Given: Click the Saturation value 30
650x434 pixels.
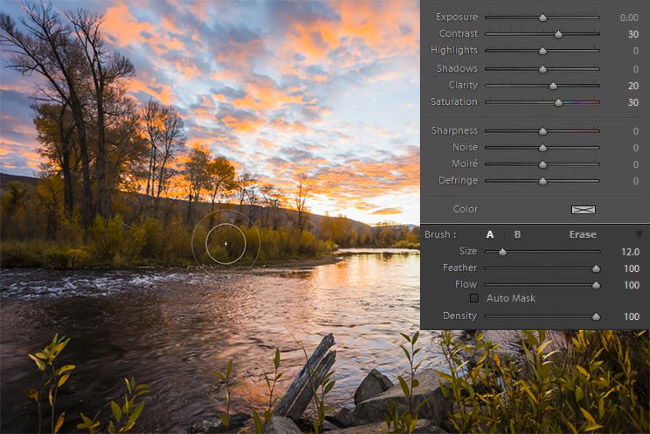Looking at the screenshot, I should point(633,102).
